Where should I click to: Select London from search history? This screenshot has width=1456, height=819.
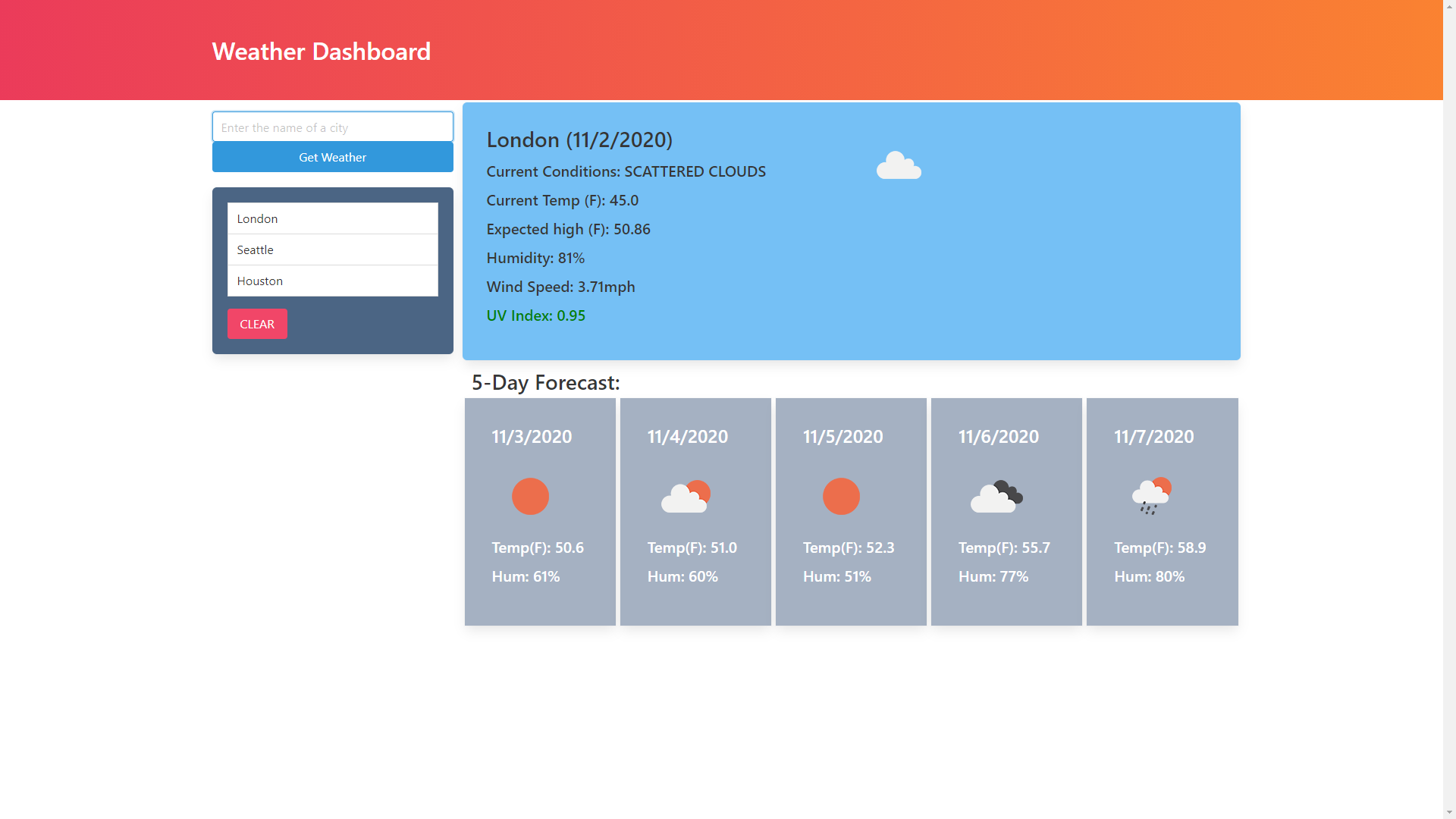(x=332, y=218)
